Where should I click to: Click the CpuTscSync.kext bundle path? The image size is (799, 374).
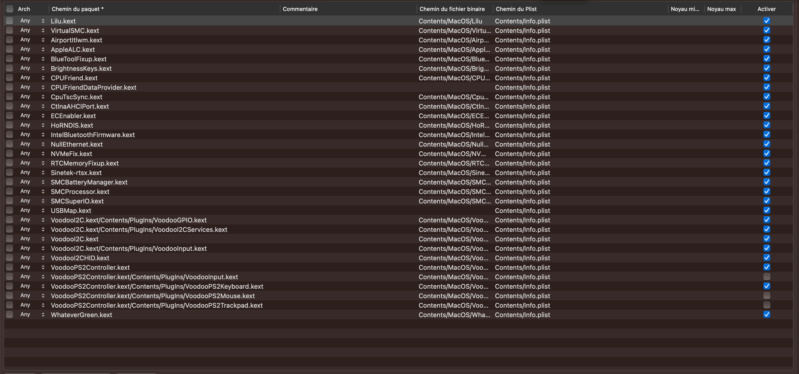click(76, 97)
